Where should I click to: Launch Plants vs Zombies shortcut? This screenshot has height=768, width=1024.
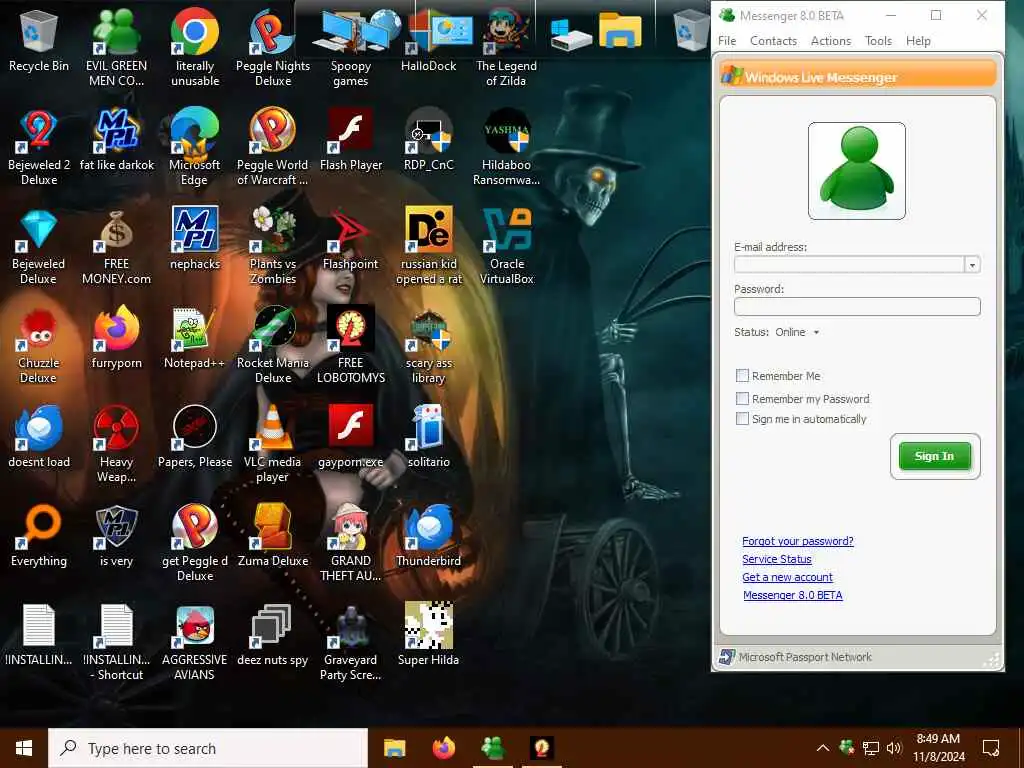273,247
